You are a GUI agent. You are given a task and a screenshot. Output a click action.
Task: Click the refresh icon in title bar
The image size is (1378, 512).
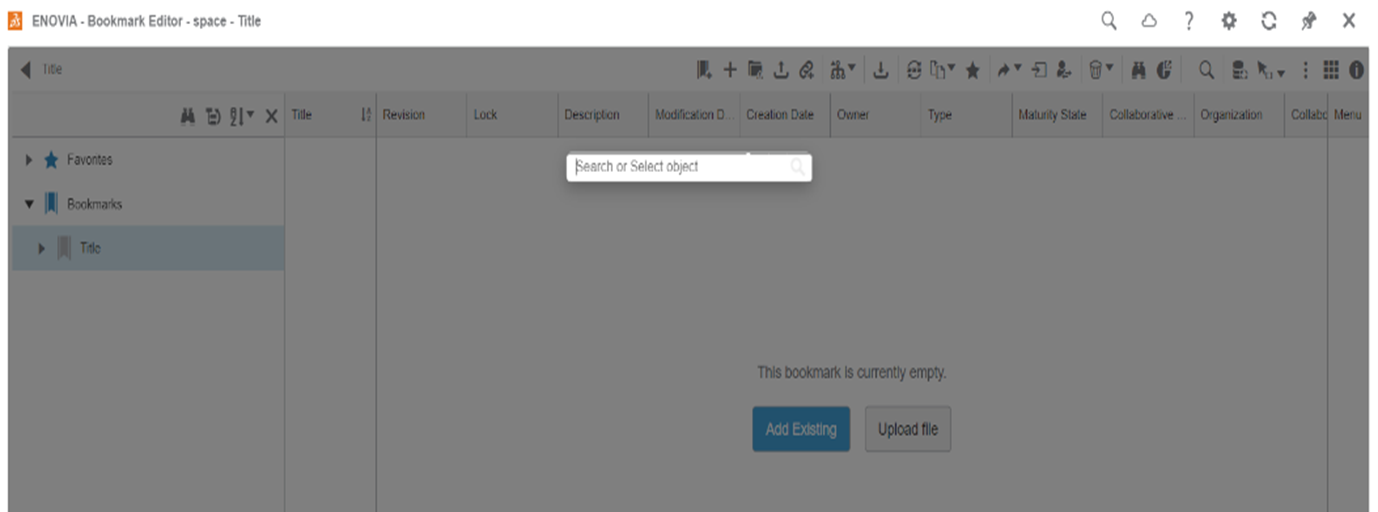click(x=1269, y=21)
